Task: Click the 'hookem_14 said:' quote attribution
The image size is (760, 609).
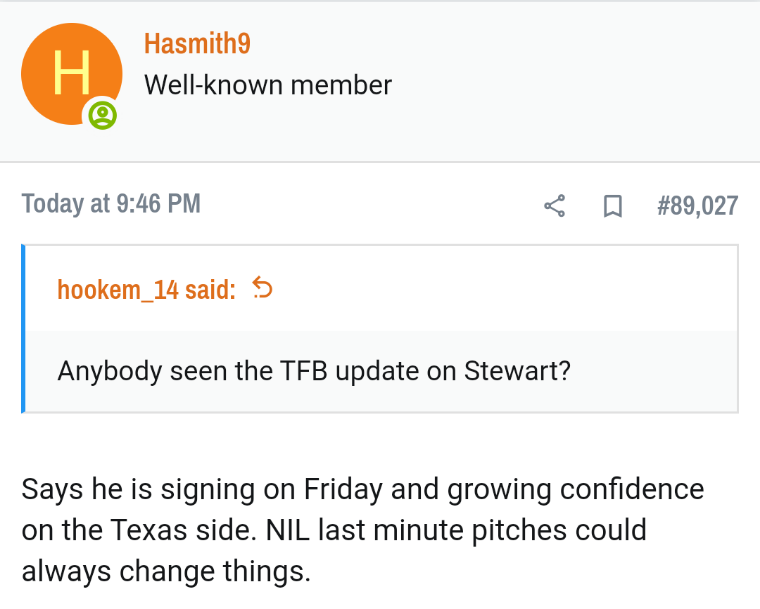Action: (x=147, y=290)
